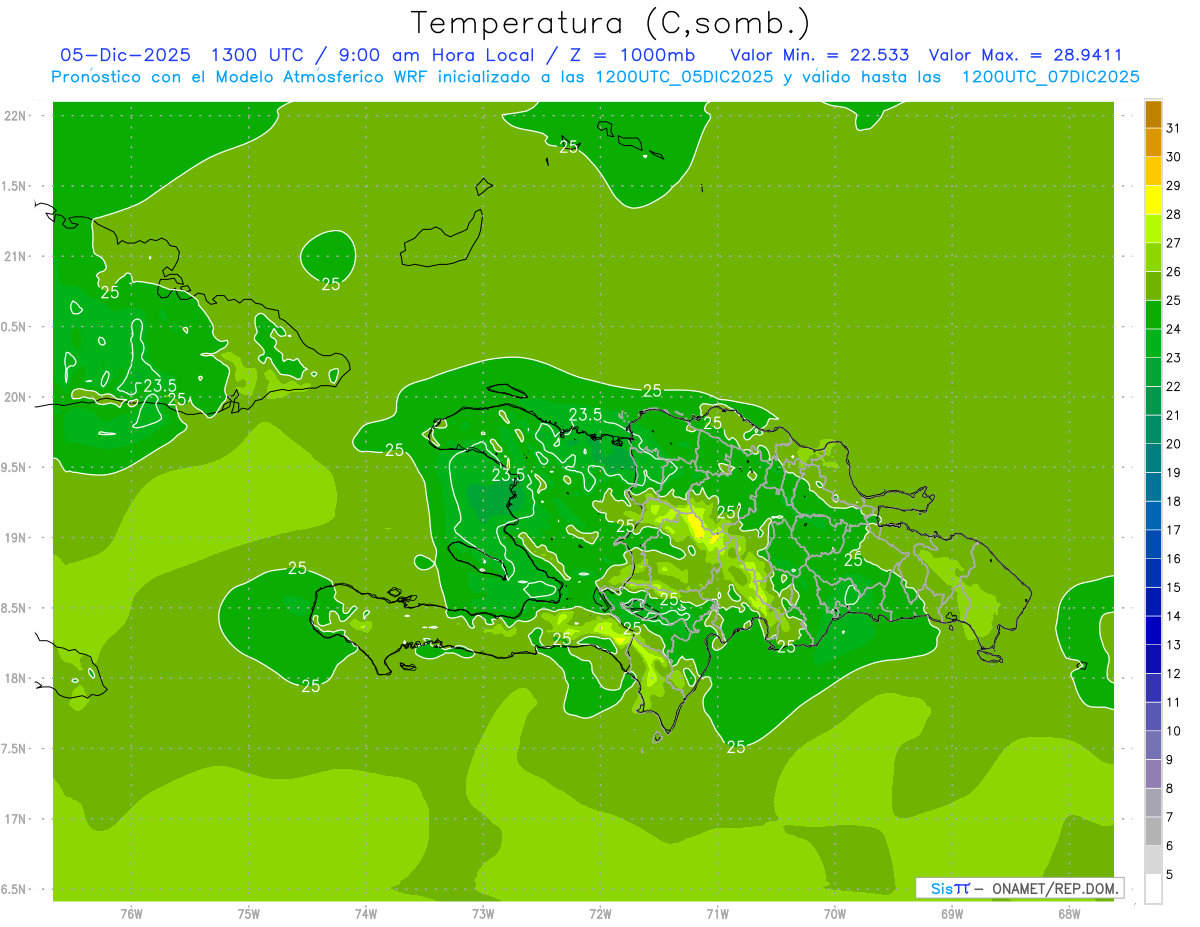Image resolution: width=1200 pixels, height=927 pixels.
Task: Click the purple legend band between 9 and 10
Action: tap(1153, 746)
